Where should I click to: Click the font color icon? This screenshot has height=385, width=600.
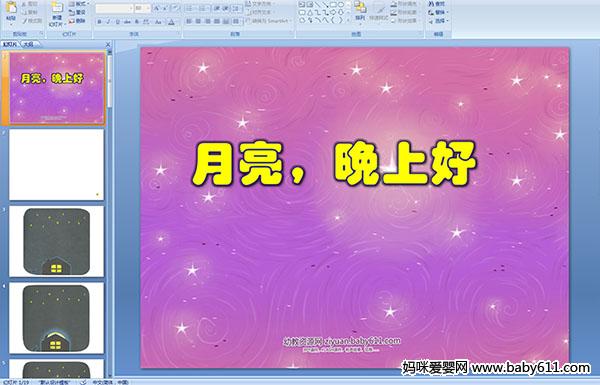pos(171,22)
